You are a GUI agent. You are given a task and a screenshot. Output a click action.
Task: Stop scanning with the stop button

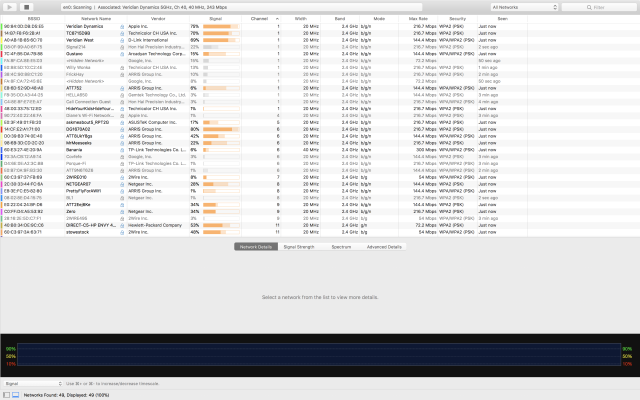tap(27, 7)
